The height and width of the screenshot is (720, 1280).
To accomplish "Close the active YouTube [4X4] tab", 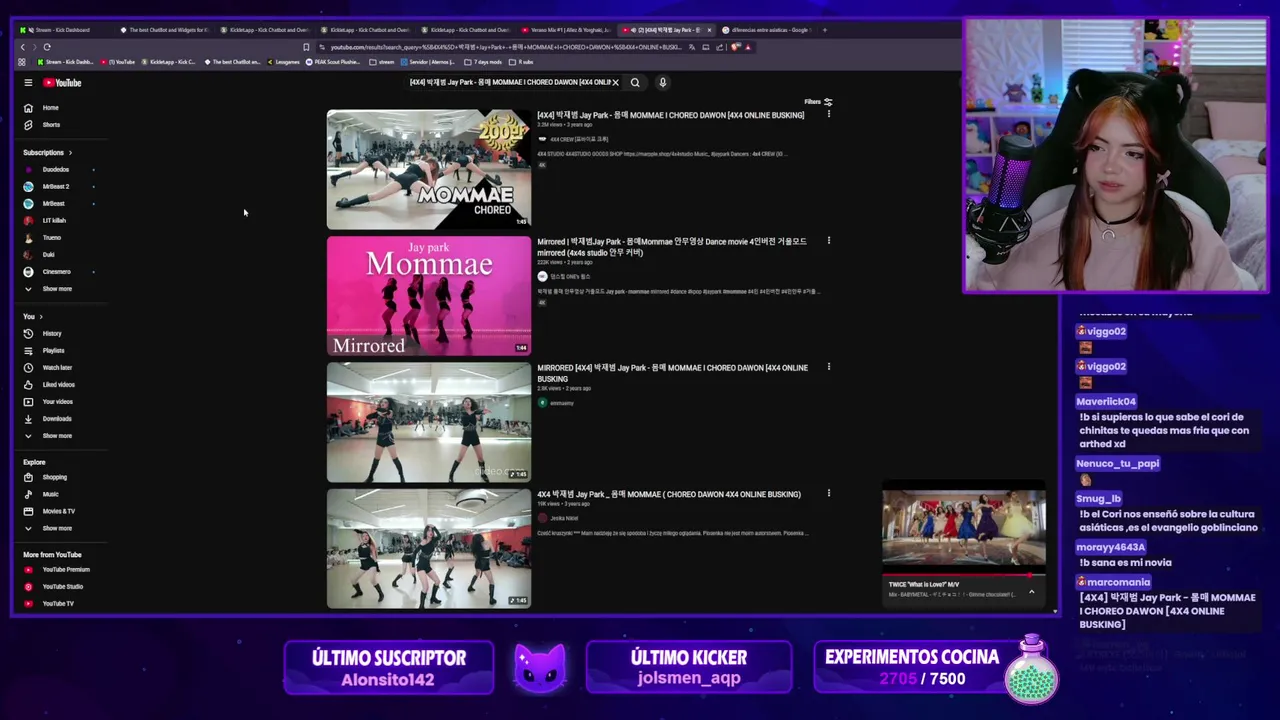I will [709, 30].
